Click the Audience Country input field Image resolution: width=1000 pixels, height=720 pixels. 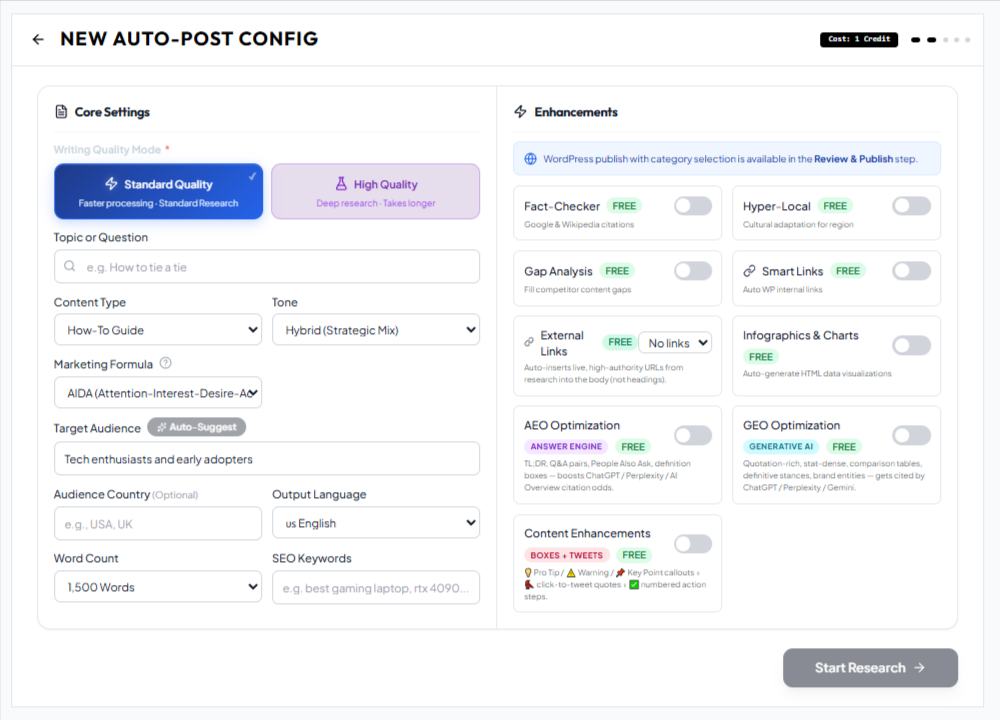click(x=158, y=524)
